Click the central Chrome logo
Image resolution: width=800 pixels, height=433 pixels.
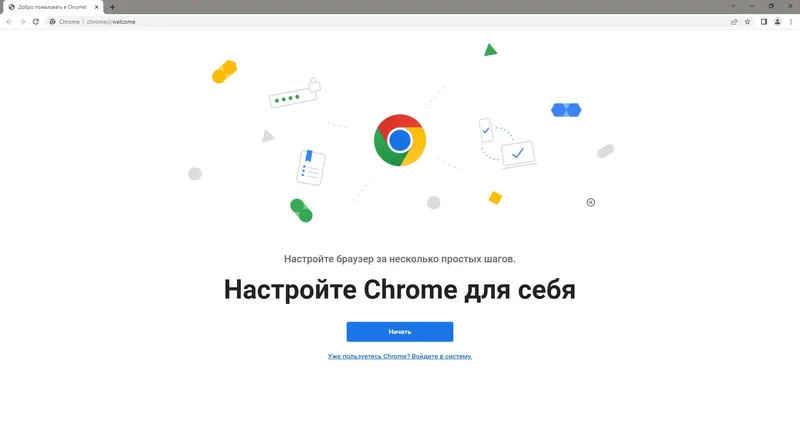(x=399, y=140)
